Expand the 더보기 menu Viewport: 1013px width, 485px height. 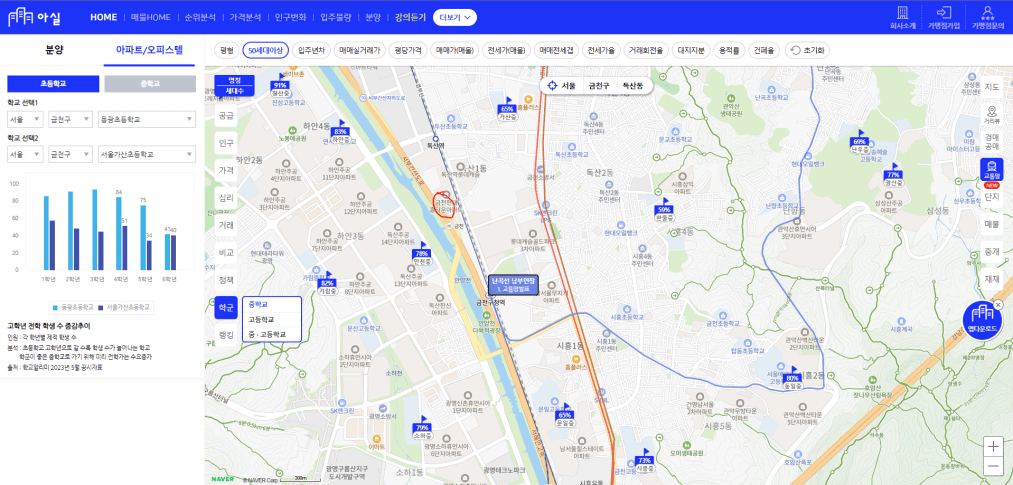pos(455,17)
